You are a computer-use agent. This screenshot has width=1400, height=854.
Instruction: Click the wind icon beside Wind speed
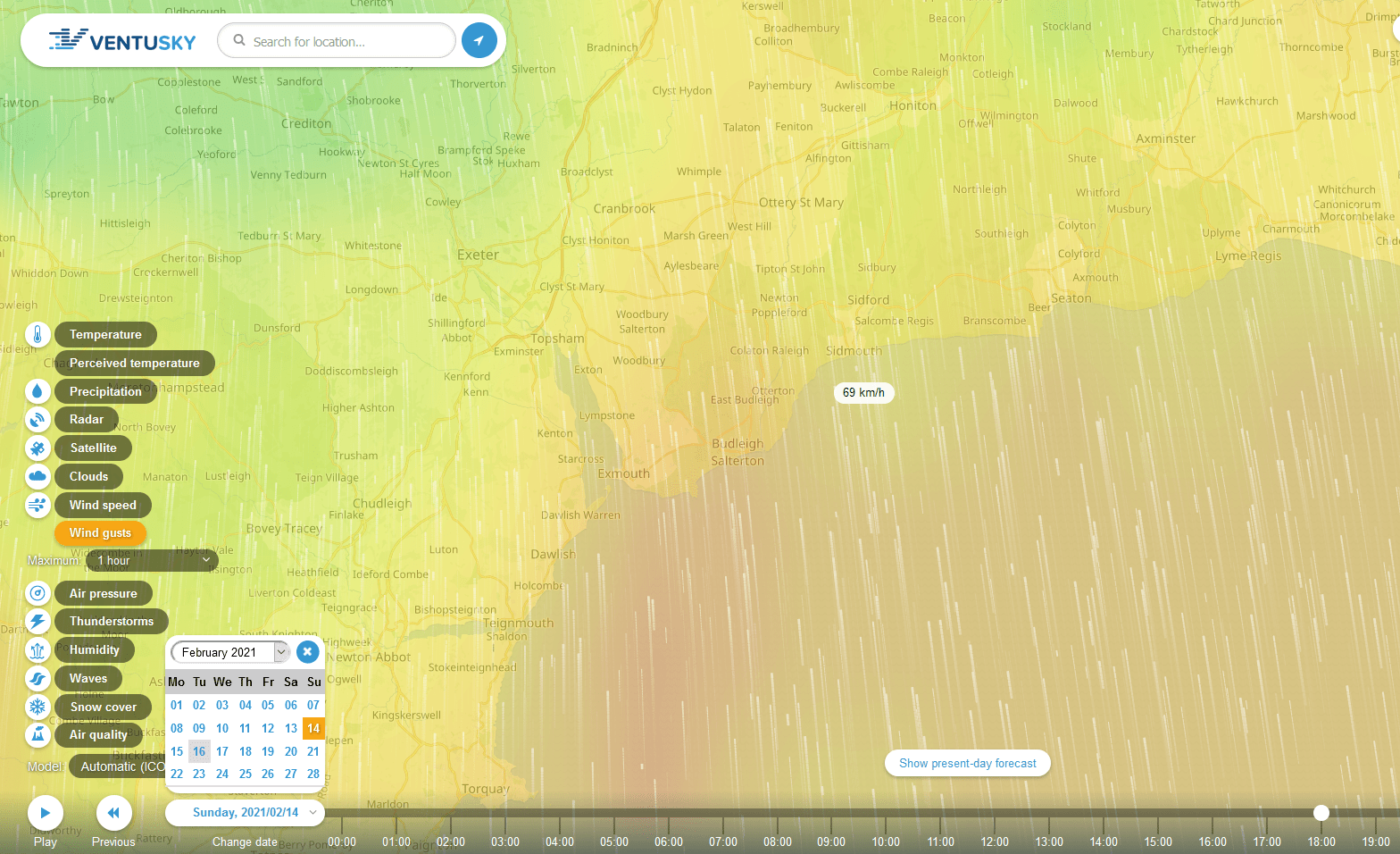click(x=37, y=505)
